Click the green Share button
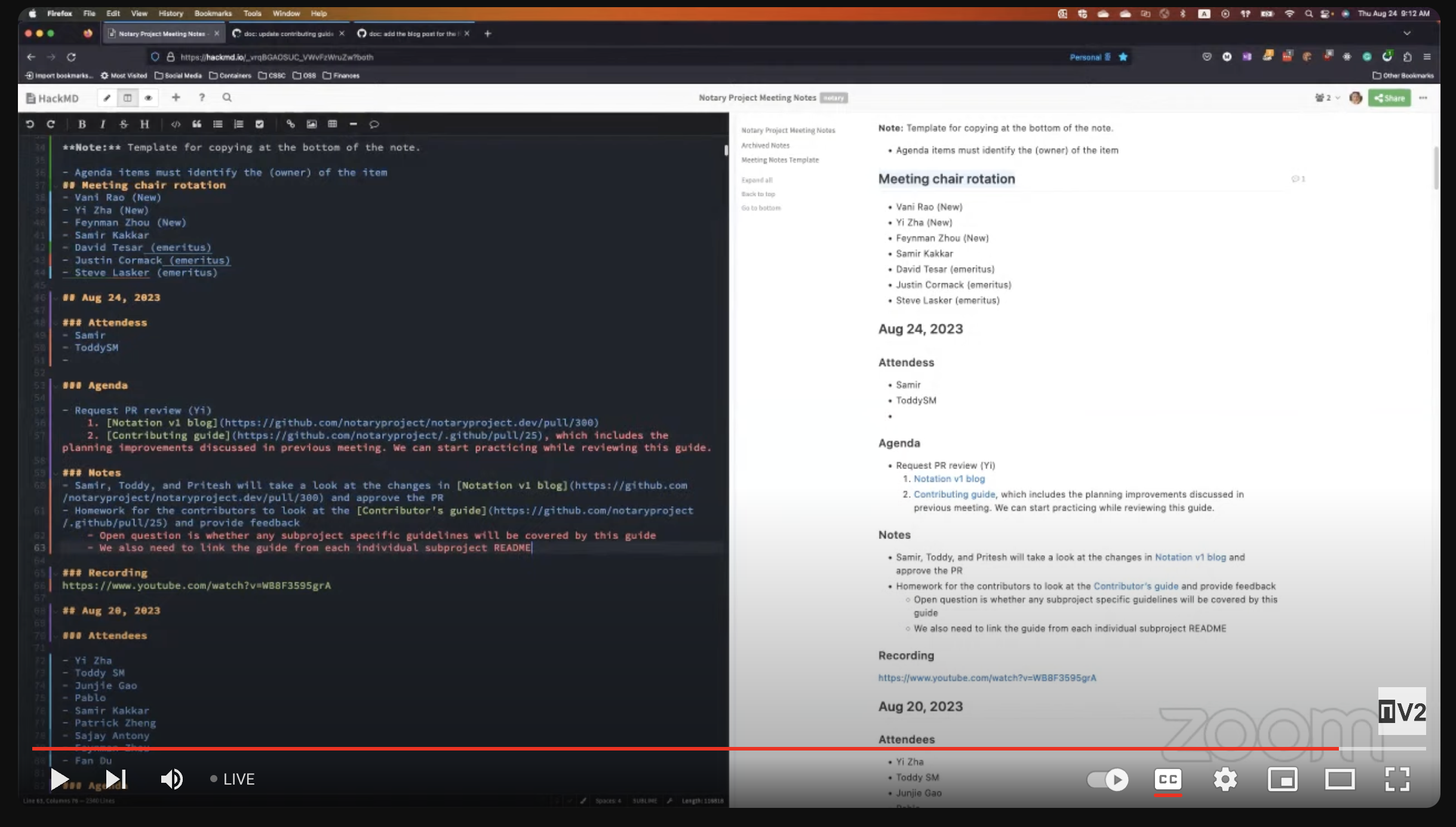 (1390, 98)
